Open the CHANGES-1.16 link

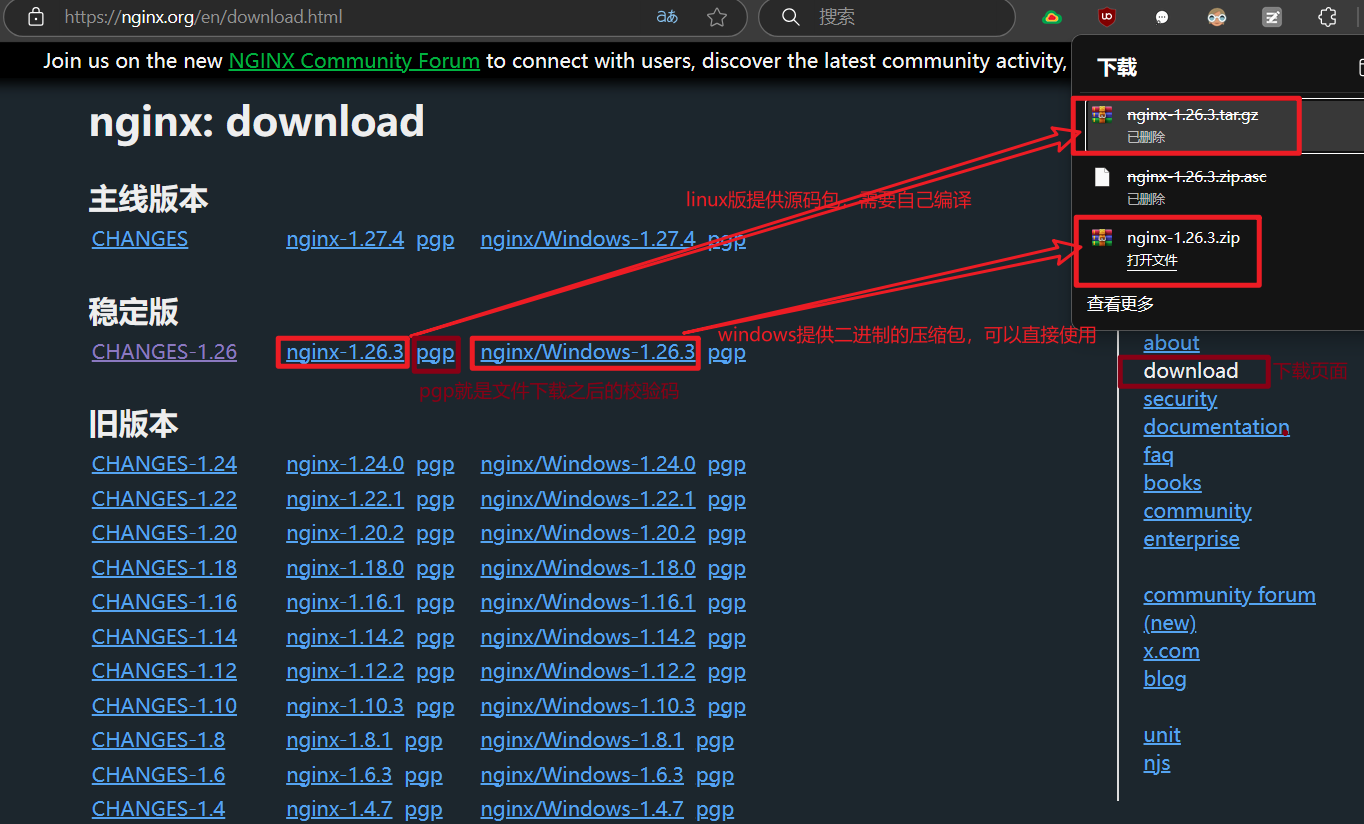[164, 602]
